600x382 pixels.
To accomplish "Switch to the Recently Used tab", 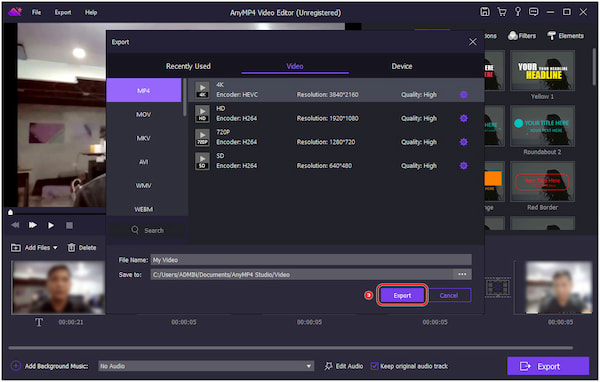I will (x=188, y=66).
